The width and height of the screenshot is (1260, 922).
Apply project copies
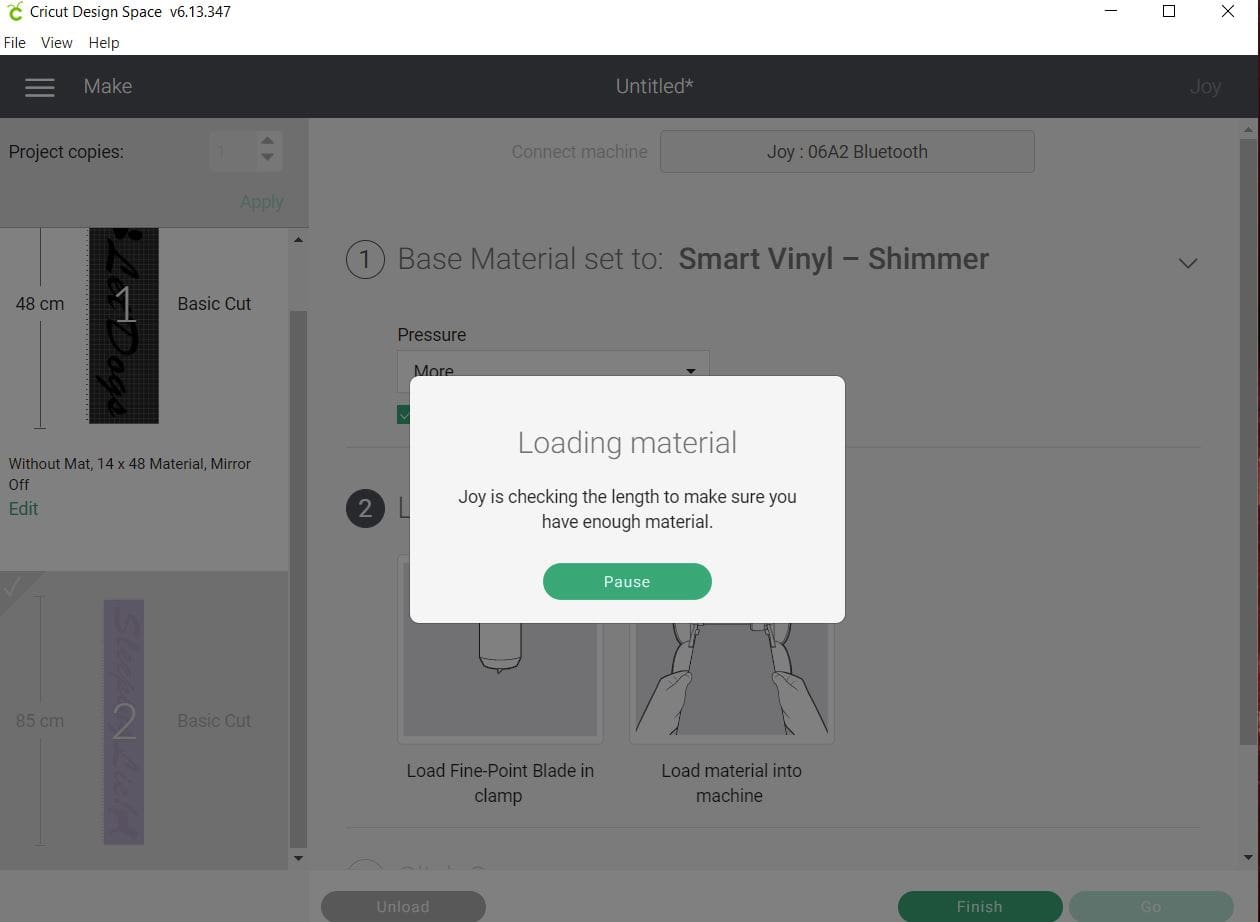click(262, 202)
